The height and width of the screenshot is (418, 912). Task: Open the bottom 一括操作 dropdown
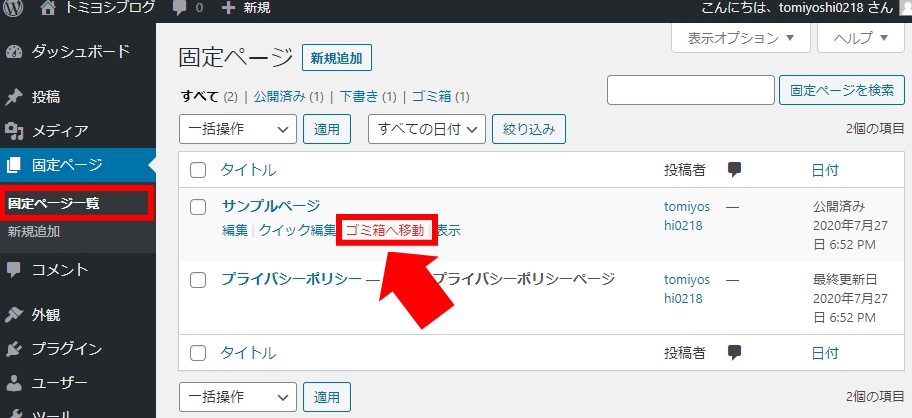[x=238, y=397]
